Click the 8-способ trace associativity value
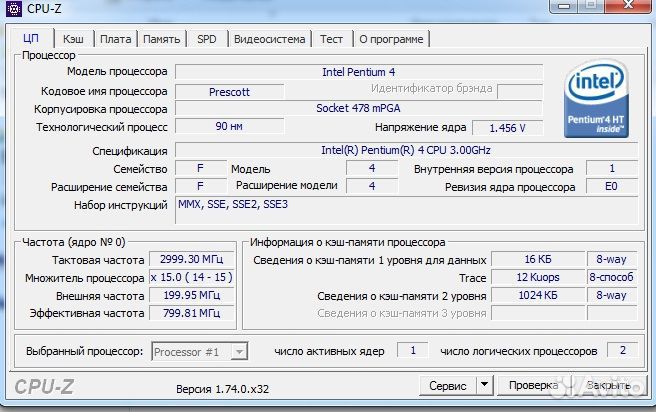The width and height of the screenshot is (656, 412). pyautogui.click(x=611, y=277)
